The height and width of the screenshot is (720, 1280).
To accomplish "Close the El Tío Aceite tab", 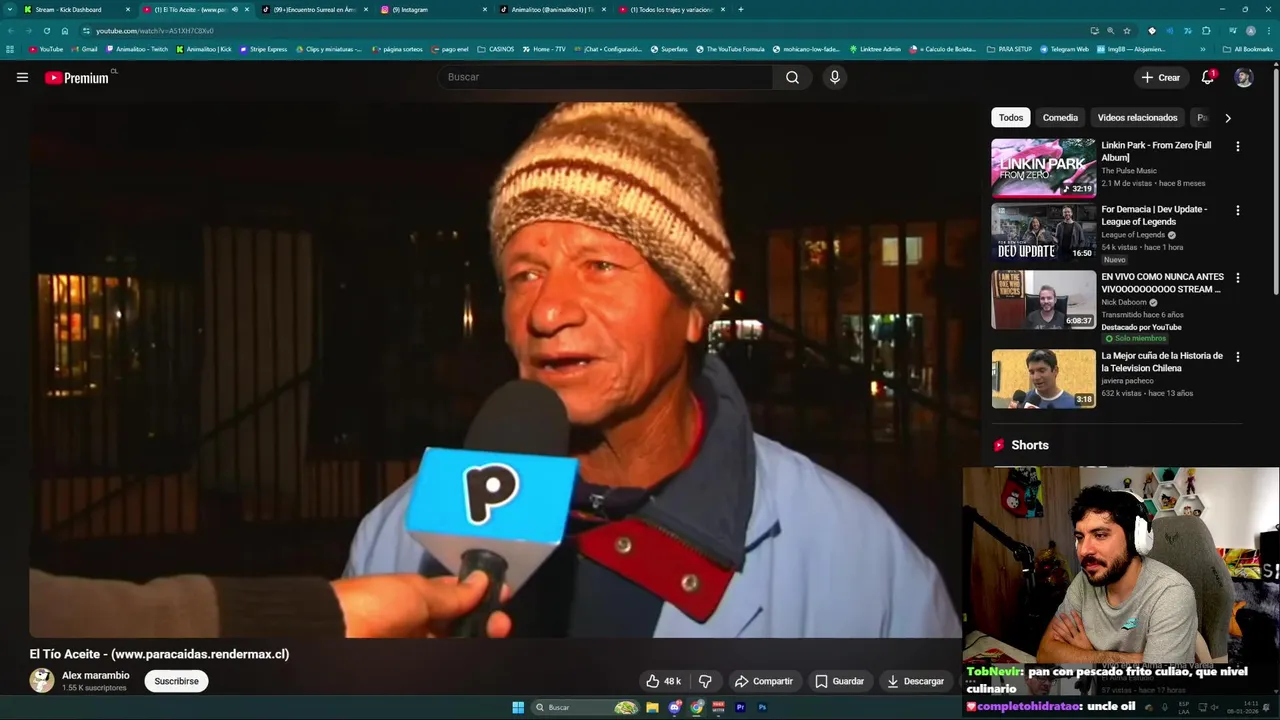I will [x=247, y=9].
